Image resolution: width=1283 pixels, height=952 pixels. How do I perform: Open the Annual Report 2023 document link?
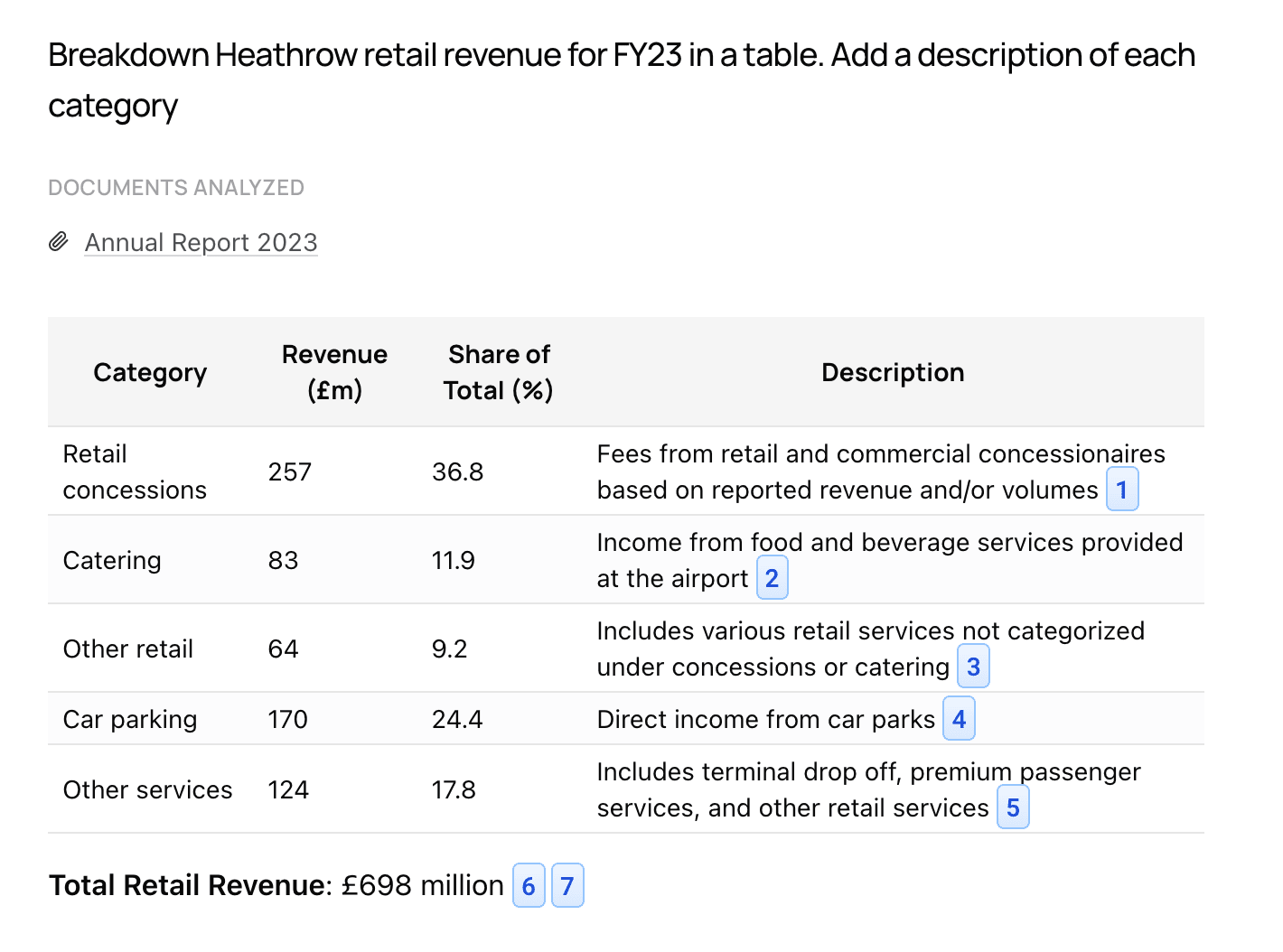pyautogui.click(x=201, y=242)
